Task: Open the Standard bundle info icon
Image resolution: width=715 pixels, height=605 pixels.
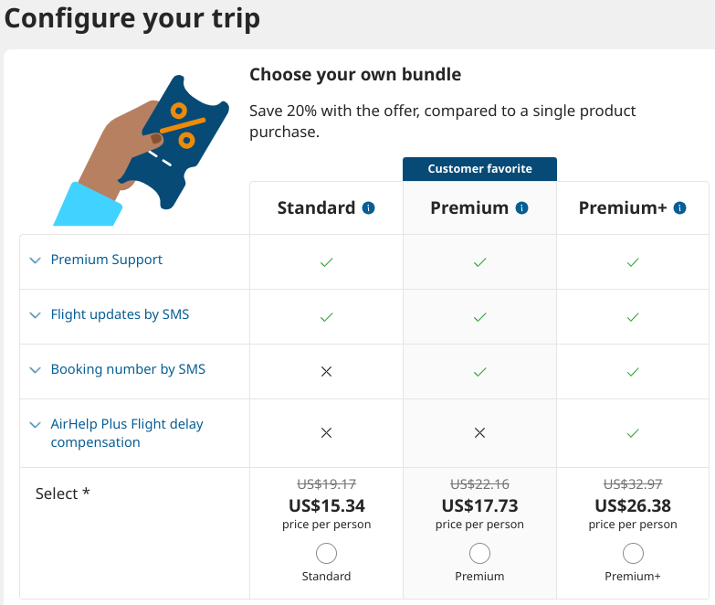Action: pos(368,208)
